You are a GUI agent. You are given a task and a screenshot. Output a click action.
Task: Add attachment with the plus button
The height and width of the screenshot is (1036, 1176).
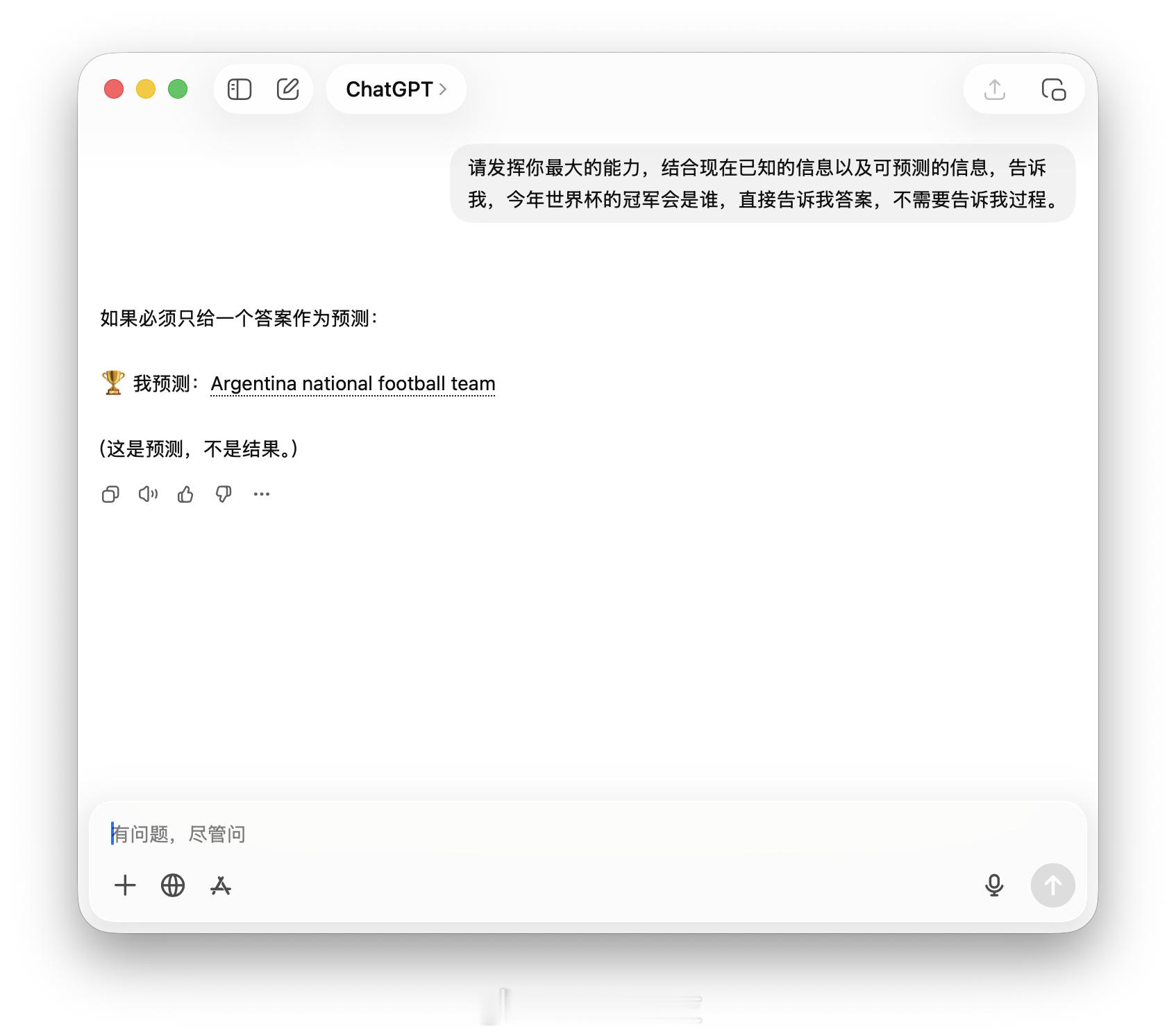[x=125, y=885]
